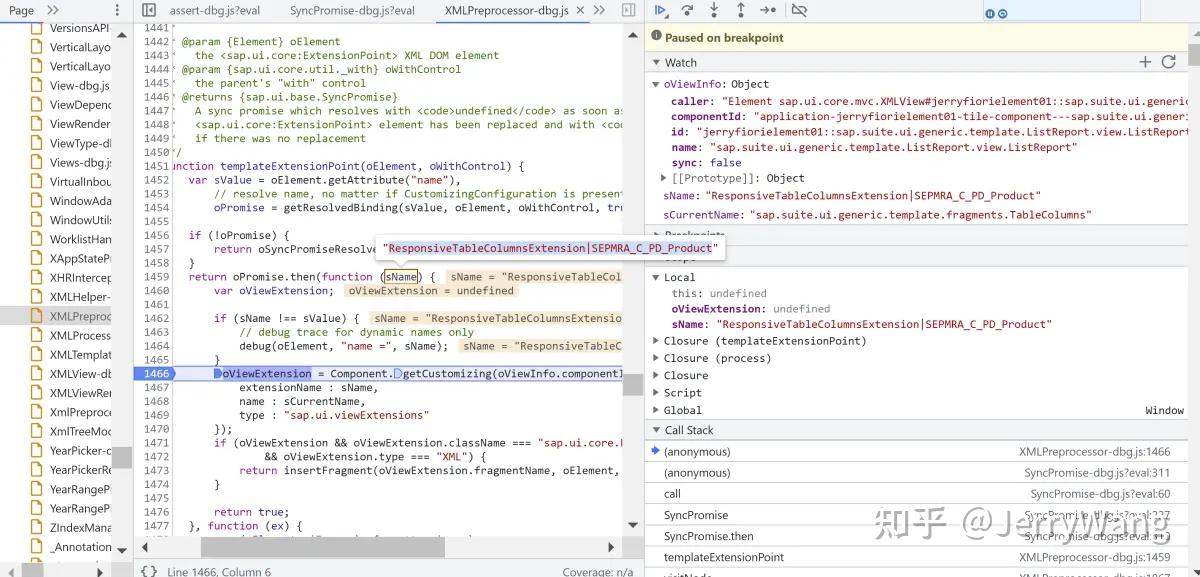Toggle the breakpoint on line 1466
This screenshot has width=1200, height=577.
[156, 372]
